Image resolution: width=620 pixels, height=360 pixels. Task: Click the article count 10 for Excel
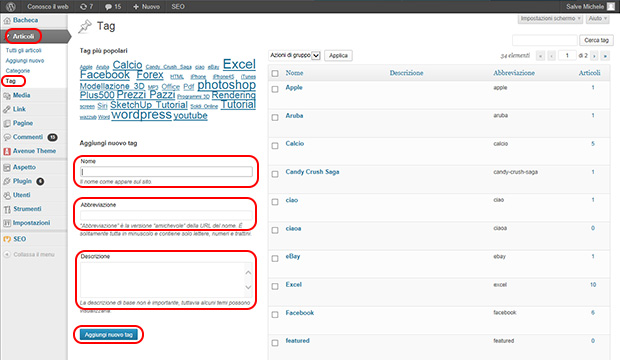(593, 285)
